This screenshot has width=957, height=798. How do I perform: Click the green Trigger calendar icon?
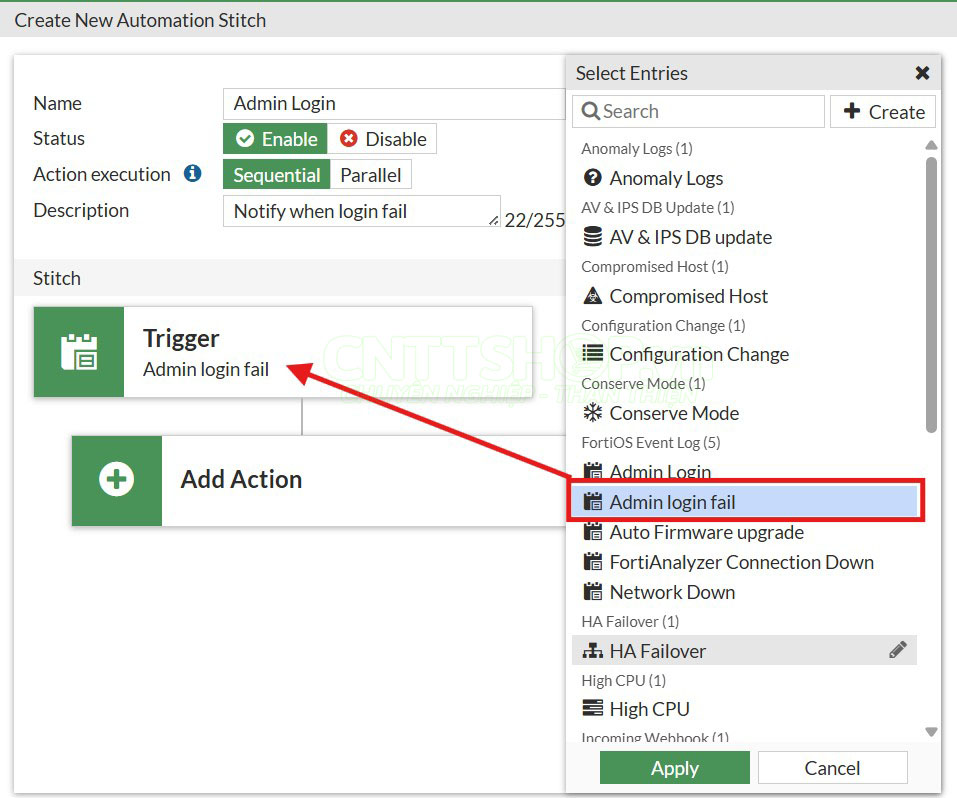(79, 352)
